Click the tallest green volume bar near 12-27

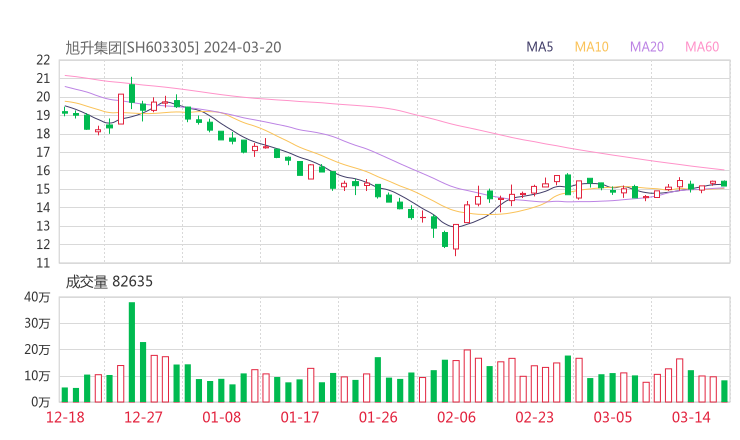[x=132, y=352]
